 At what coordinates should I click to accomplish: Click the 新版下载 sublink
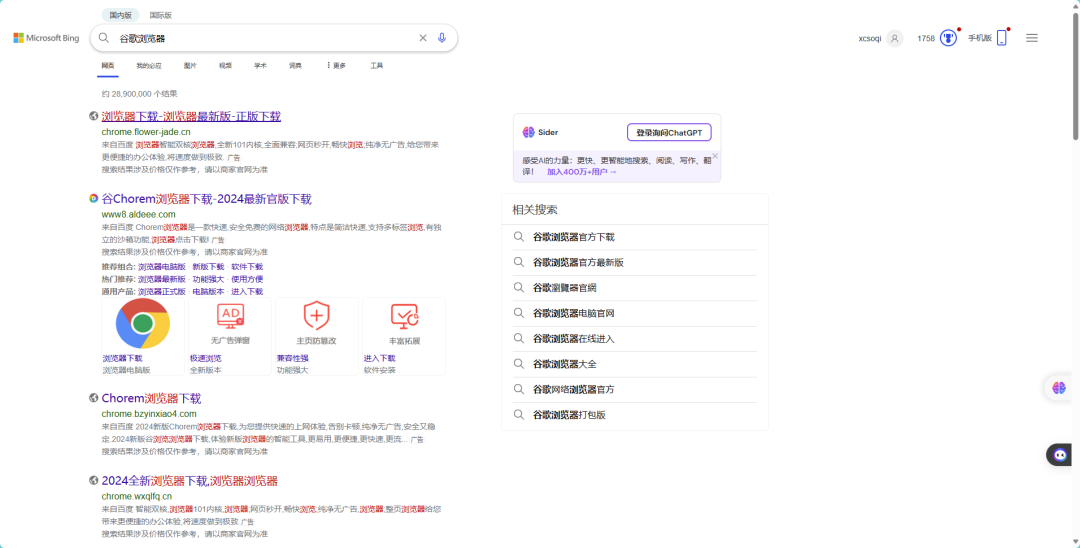[x=209, y=266]
